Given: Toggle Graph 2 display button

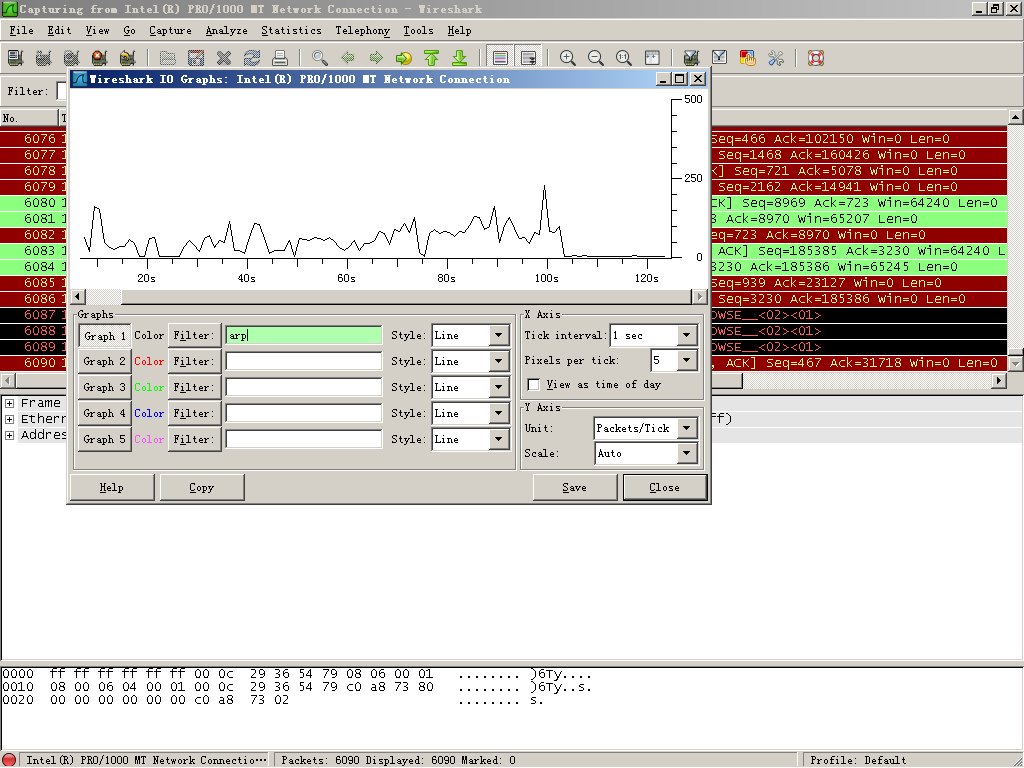Looking at the screenshot, I should [104, 362].
